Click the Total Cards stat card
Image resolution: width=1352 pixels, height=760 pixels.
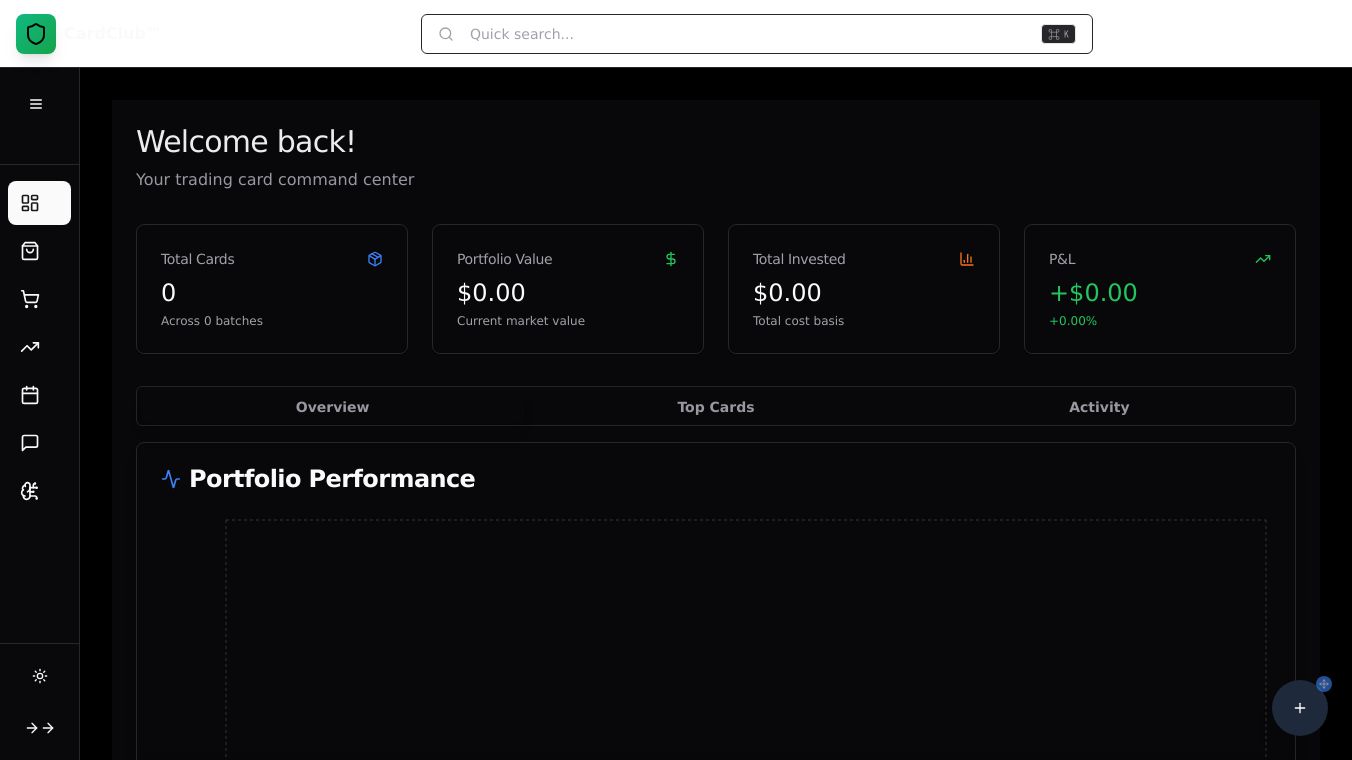pos(272,289)
